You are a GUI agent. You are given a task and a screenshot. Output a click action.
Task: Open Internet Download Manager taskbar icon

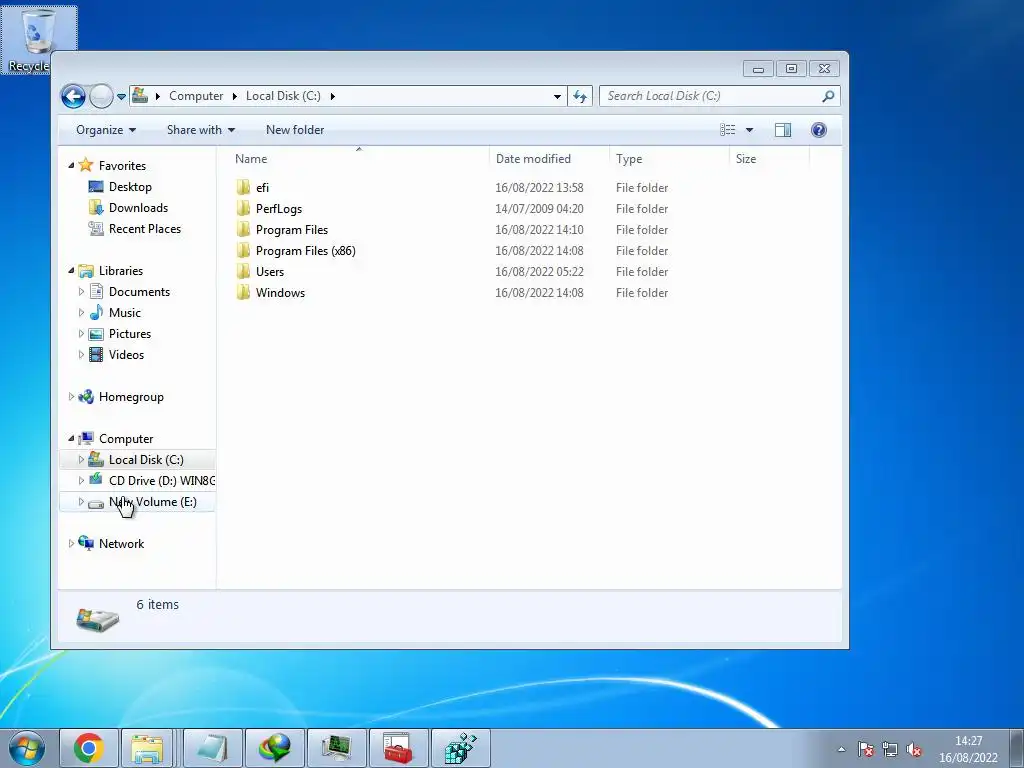click(274, 748)
